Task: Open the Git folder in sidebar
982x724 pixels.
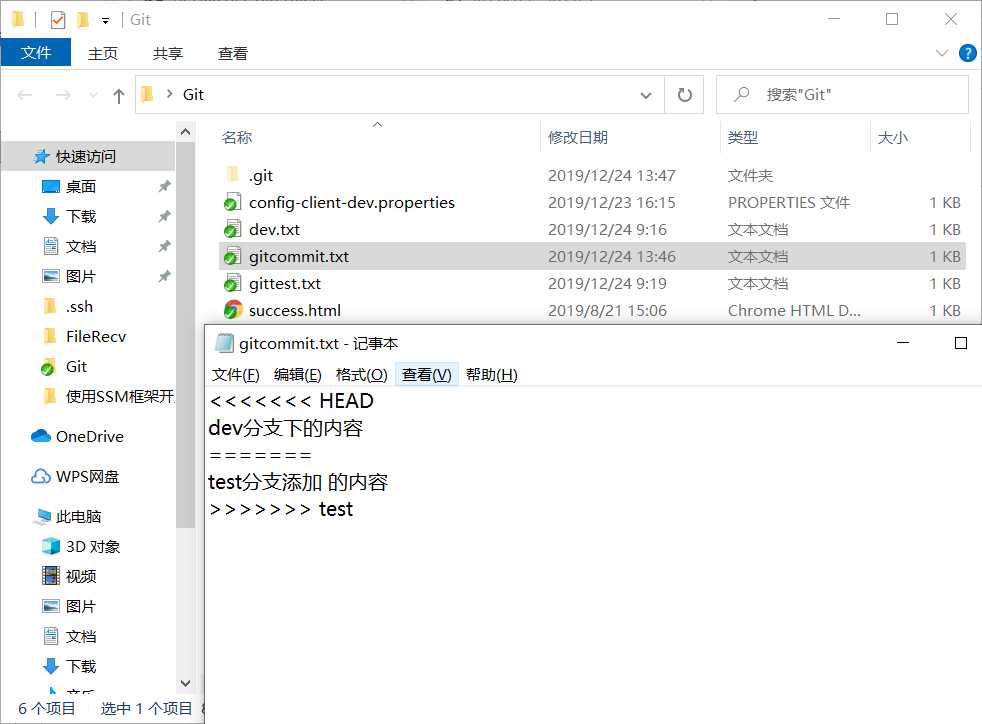Action: pos(76,366)
